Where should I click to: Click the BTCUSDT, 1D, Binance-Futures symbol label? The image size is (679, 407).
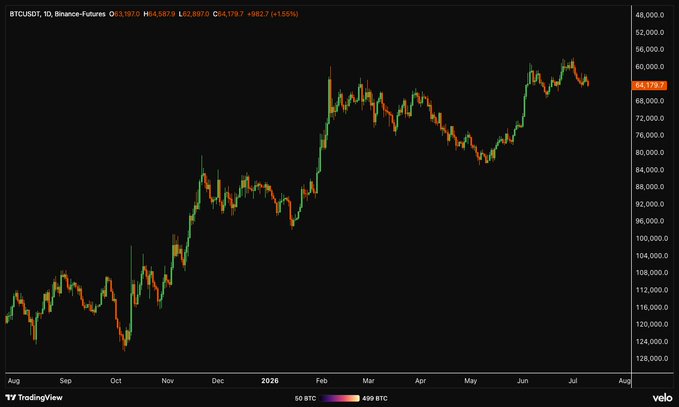pos(57,14)
